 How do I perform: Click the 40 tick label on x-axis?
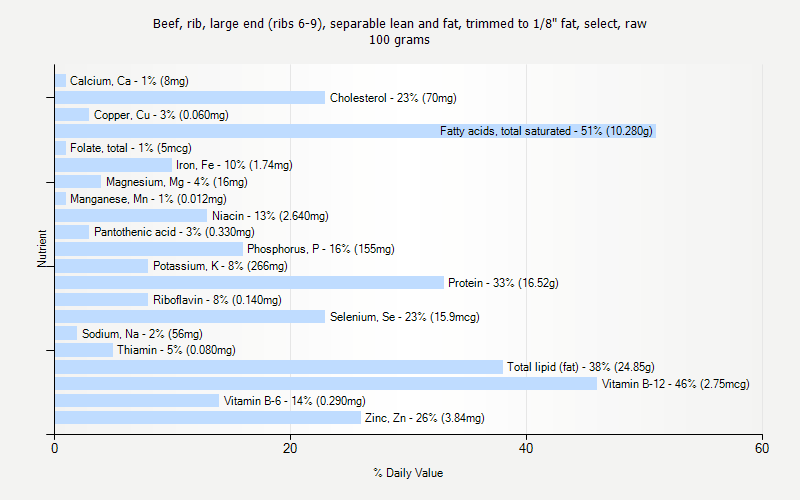click(527, 450)
